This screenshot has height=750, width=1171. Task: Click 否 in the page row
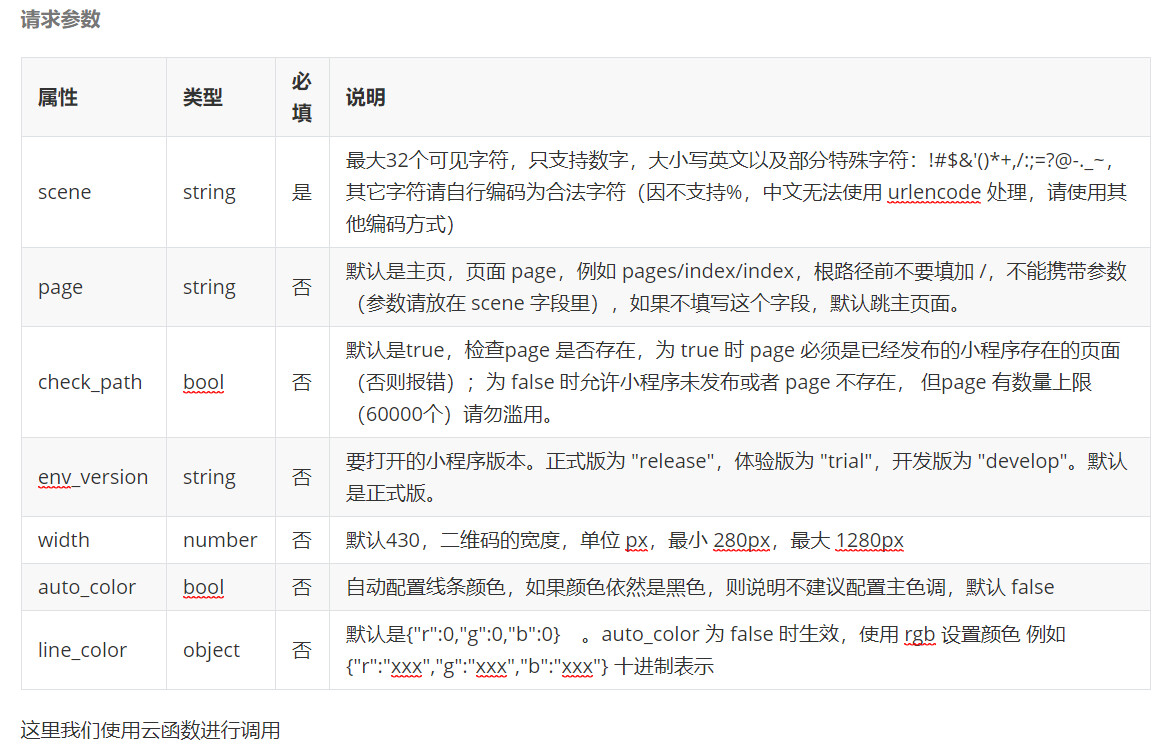tap(302, 288)
